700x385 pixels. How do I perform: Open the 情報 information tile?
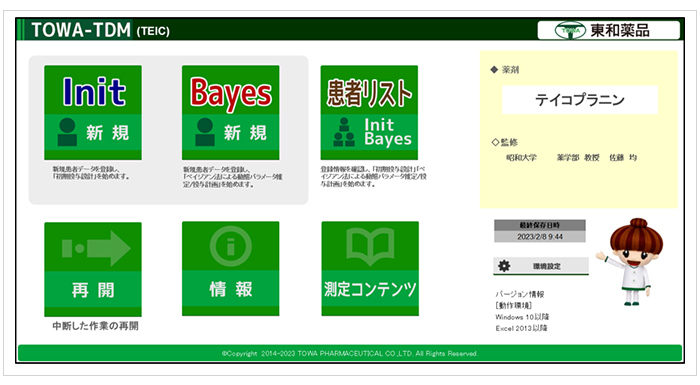230,269
